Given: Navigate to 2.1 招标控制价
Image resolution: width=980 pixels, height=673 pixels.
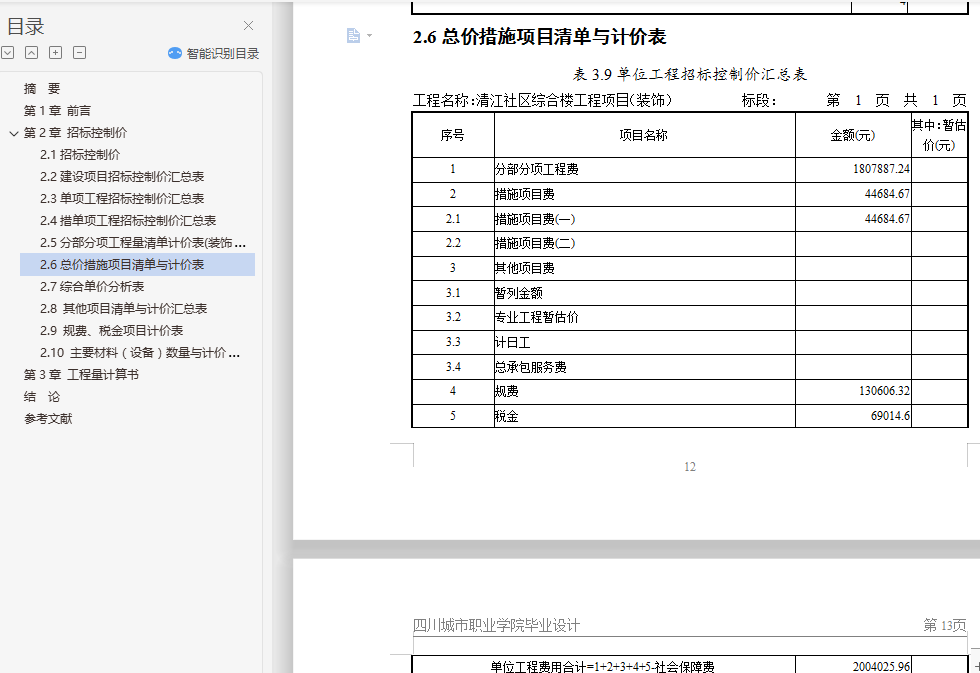Looking at the screenshot, I should [x=80, y=154].
